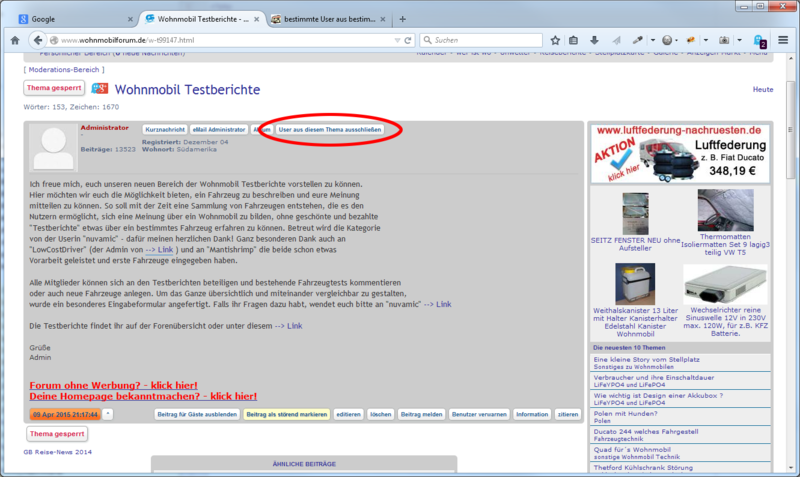This screenshot has width=800, height=477.
Task: Click the lower 'Thema gesperrt' button
Action: point(57,434)
